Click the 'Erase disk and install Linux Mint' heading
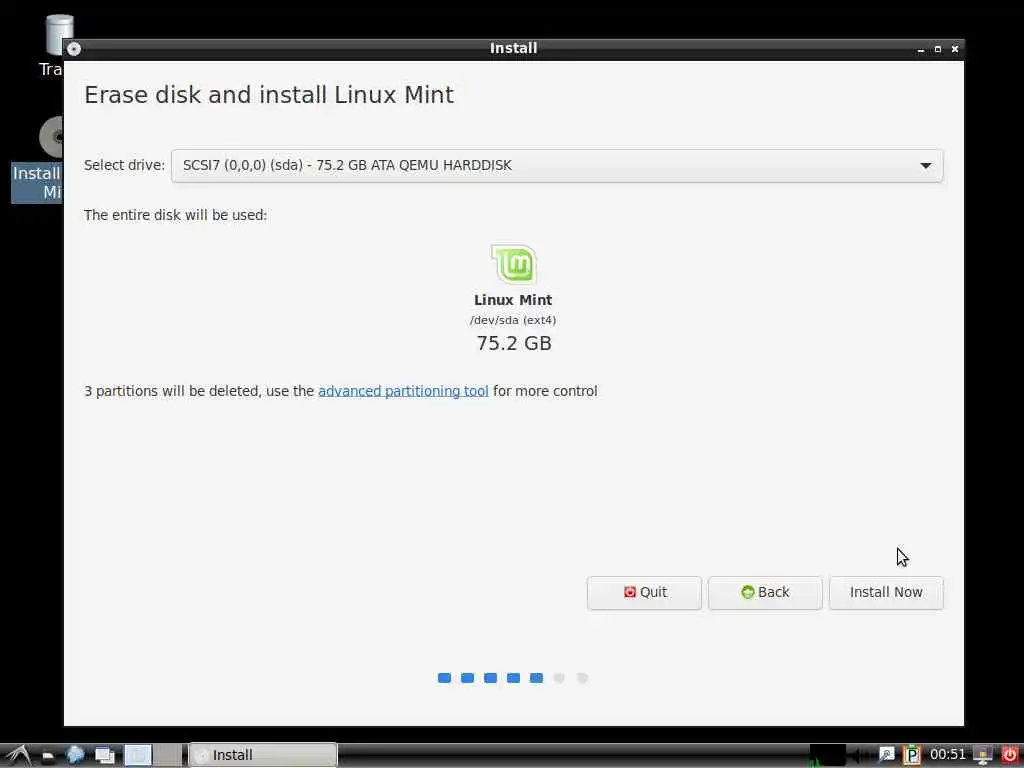 [268, 95]
